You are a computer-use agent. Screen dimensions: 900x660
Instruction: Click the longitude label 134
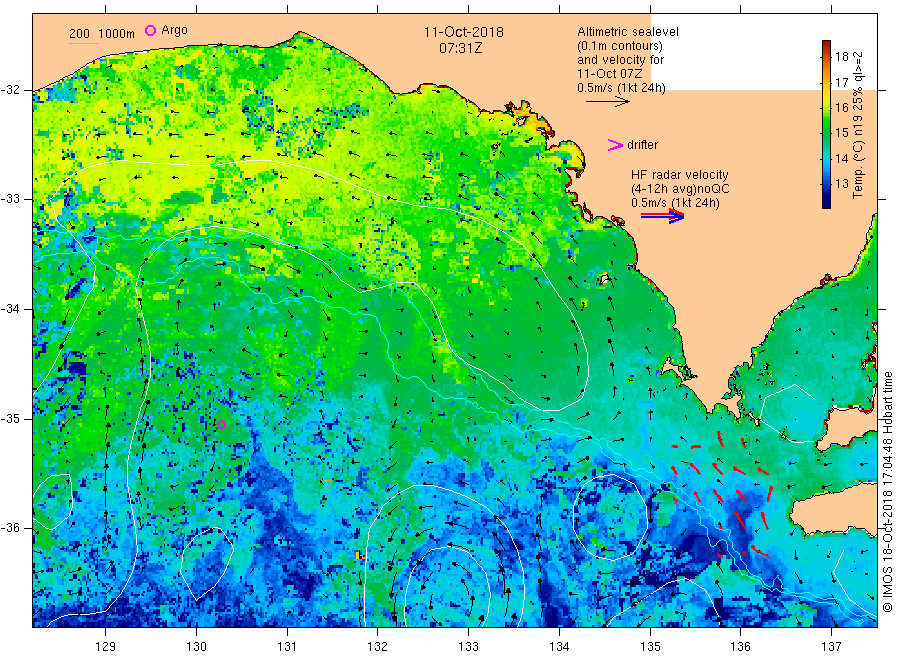click(559, 647)
